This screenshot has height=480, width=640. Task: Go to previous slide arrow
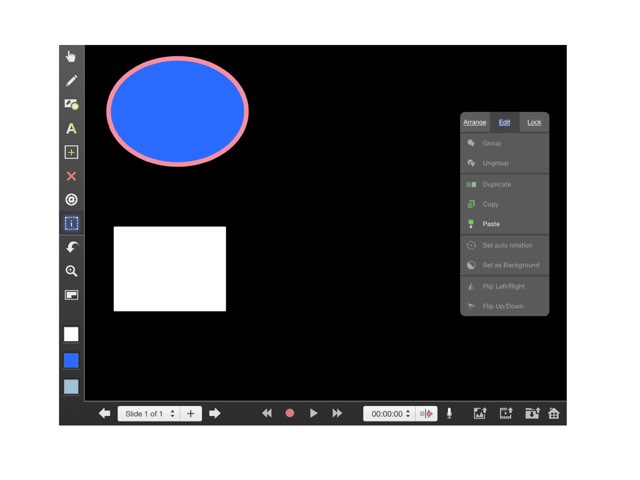pos(104,413)
